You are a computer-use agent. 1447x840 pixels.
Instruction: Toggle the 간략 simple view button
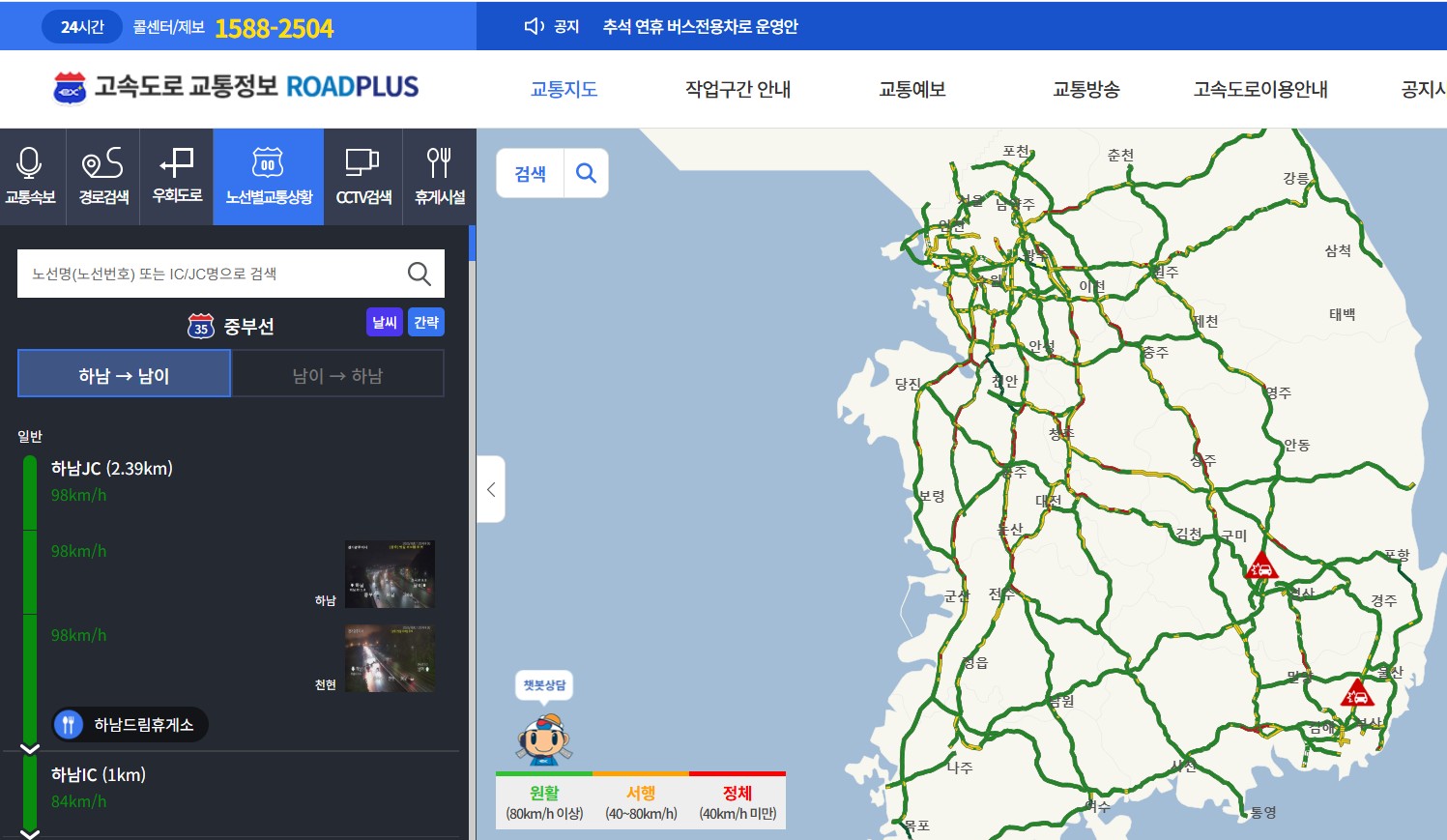coord(426,322)
